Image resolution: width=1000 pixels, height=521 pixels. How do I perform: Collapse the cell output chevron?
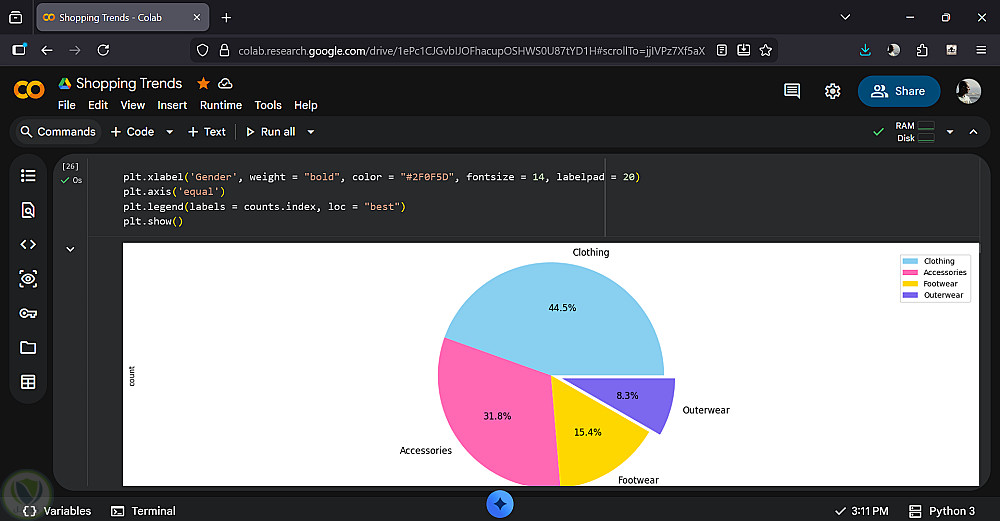pos(70,249)
